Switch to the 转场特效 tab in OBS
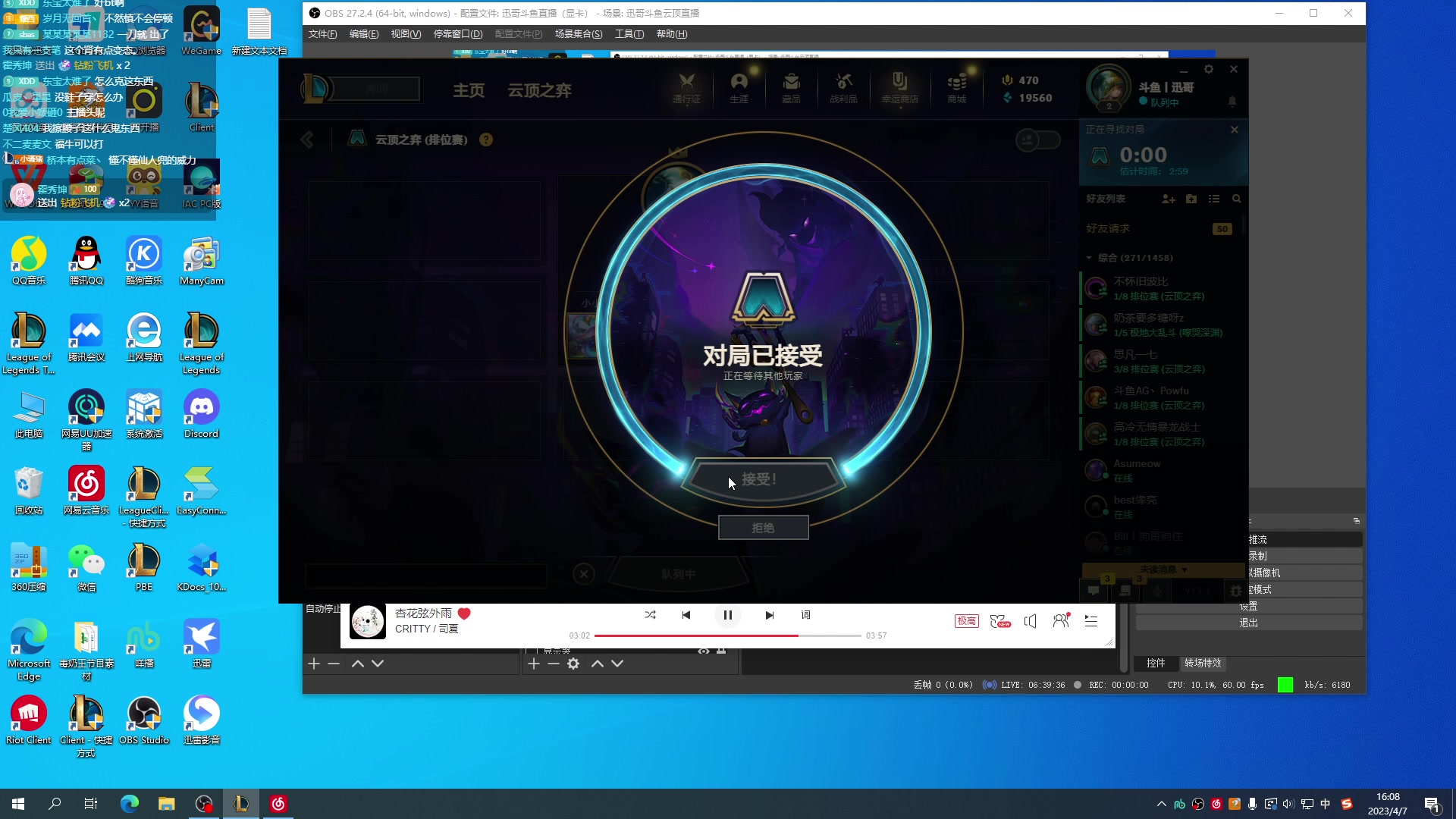 [x=1203, y=663]
